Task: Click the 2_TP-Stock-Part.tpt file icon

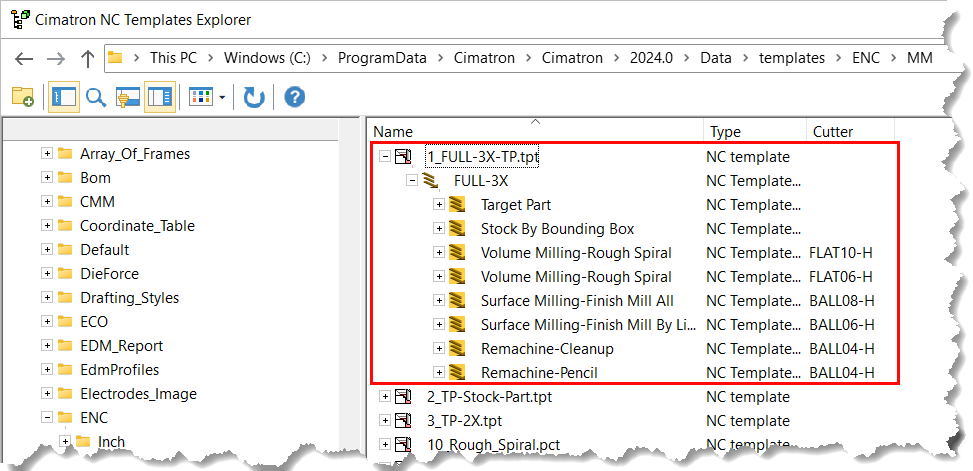Action: tap(403, 397)
